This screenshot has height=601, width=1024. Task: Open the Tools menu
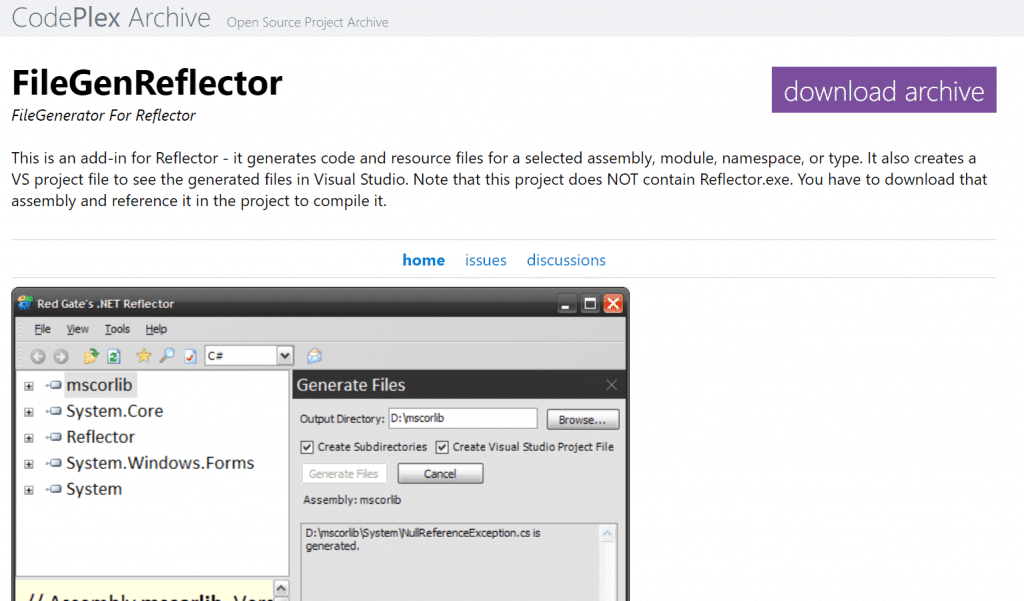tap(118, 329)
